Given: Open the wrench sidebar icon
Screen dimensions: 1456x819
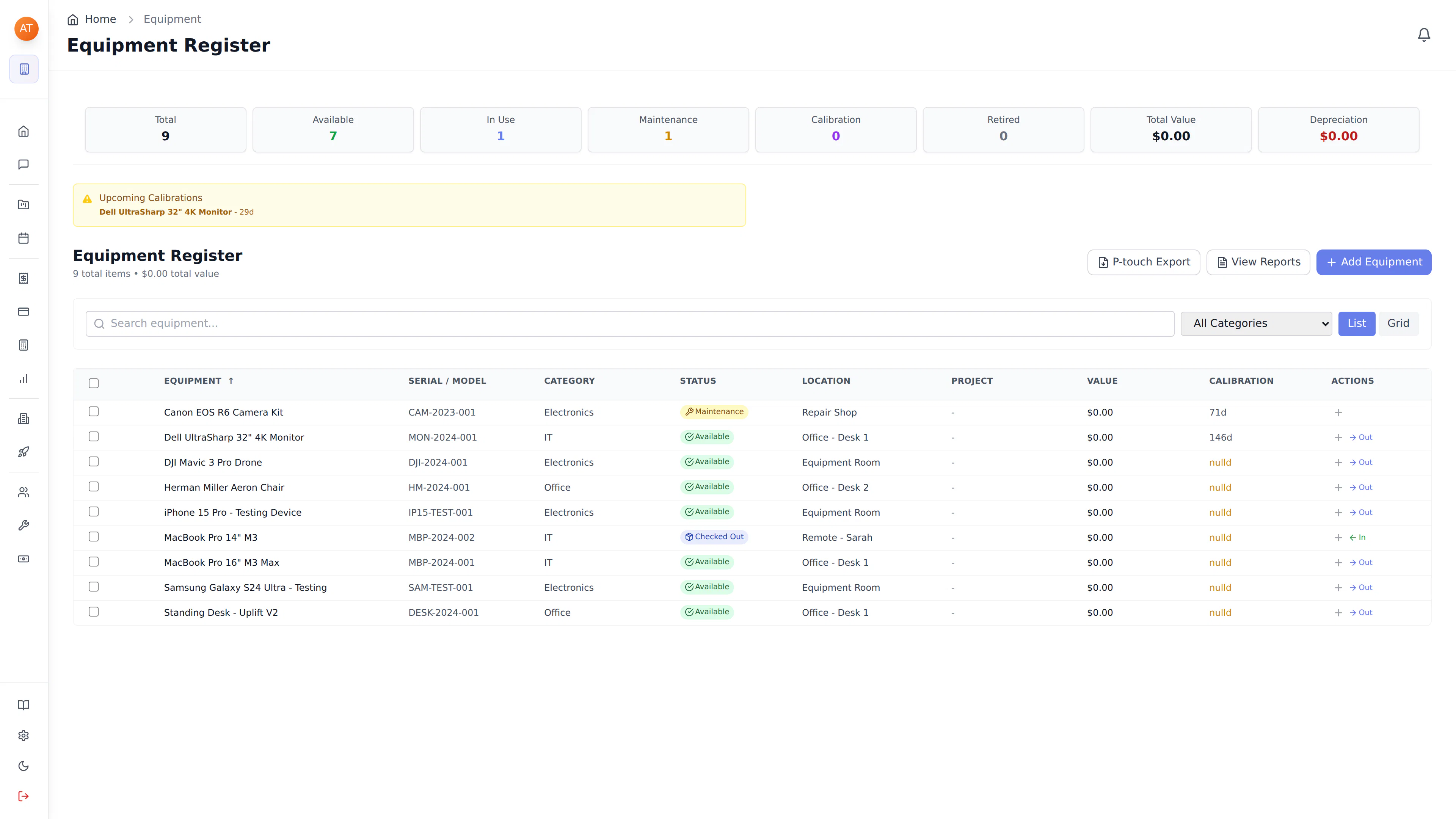Looking at the screenshot, I should (24, 526).
